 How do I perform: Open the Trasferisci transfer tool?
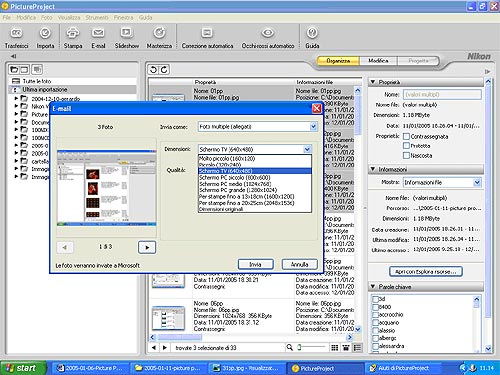pos(16,38)
